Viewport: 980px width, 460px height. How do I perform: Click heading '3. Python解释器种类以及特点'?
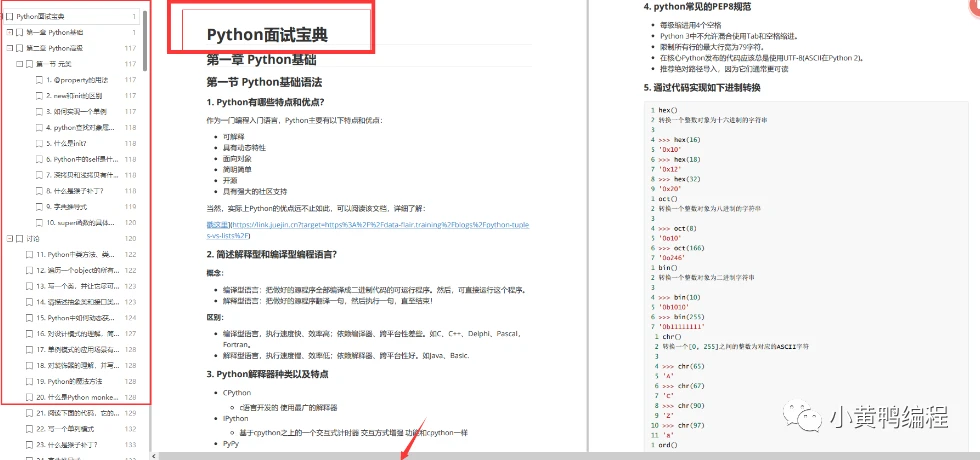tap(268, 374)
